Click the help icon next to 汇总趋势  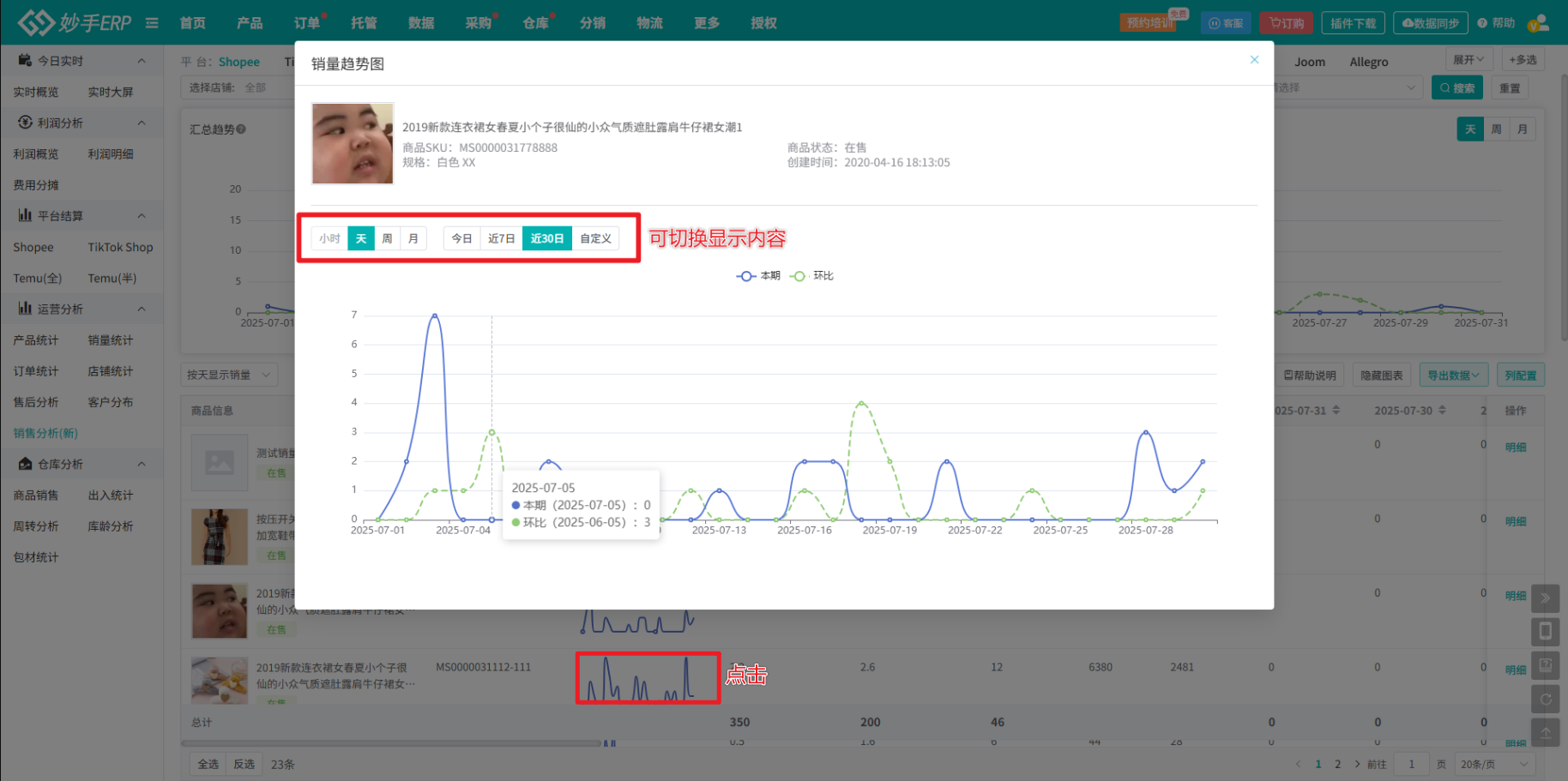click(241, 129)
